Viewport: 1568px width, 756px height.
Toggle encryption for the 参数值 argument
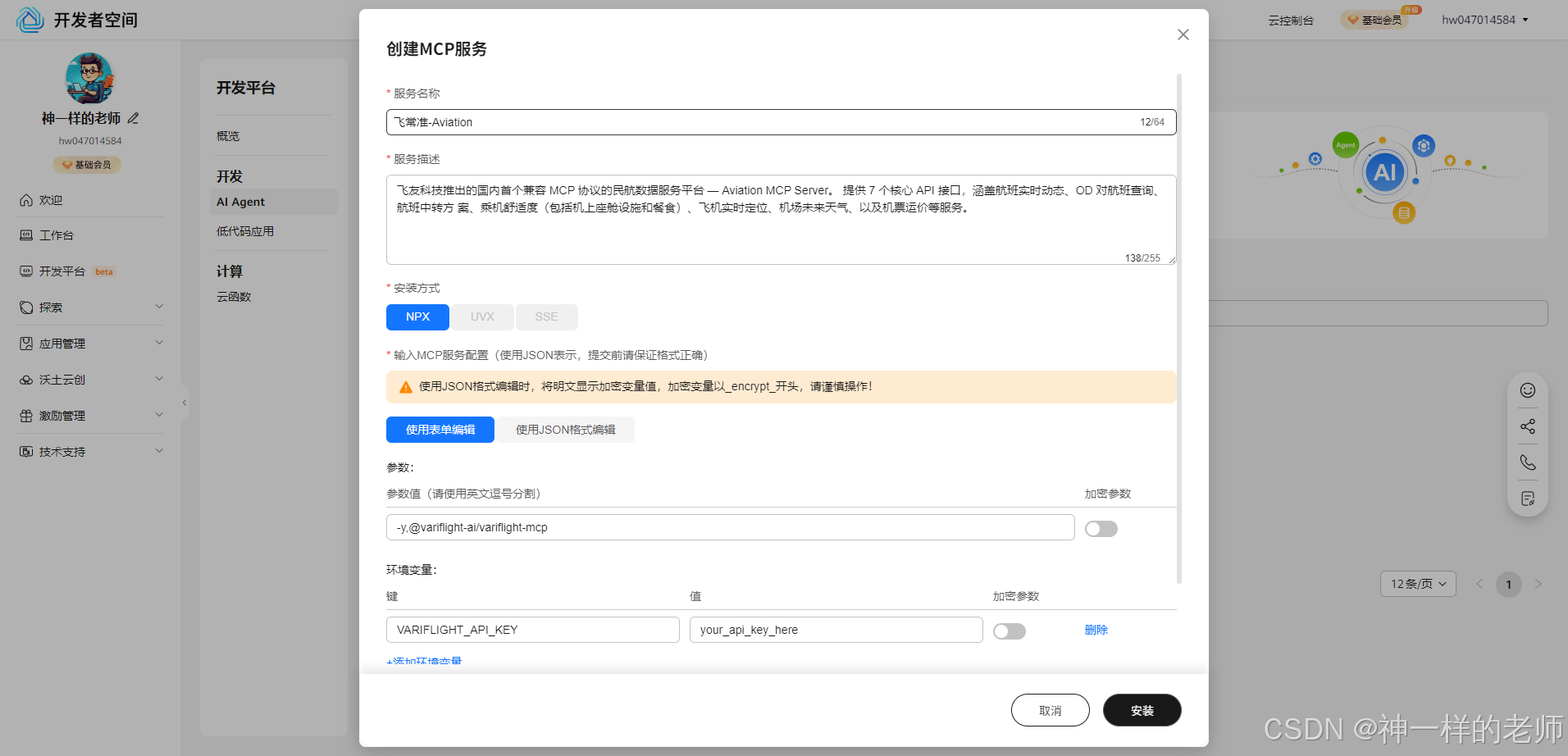[x=1101, y=529]
